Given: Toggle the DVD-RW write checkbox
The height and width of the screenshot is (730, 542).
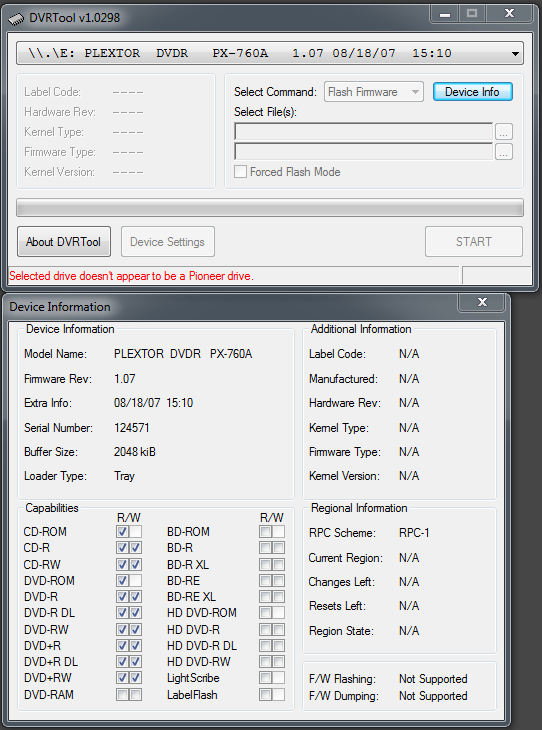Looking at the screenshot, I should (x=136, y=630).
